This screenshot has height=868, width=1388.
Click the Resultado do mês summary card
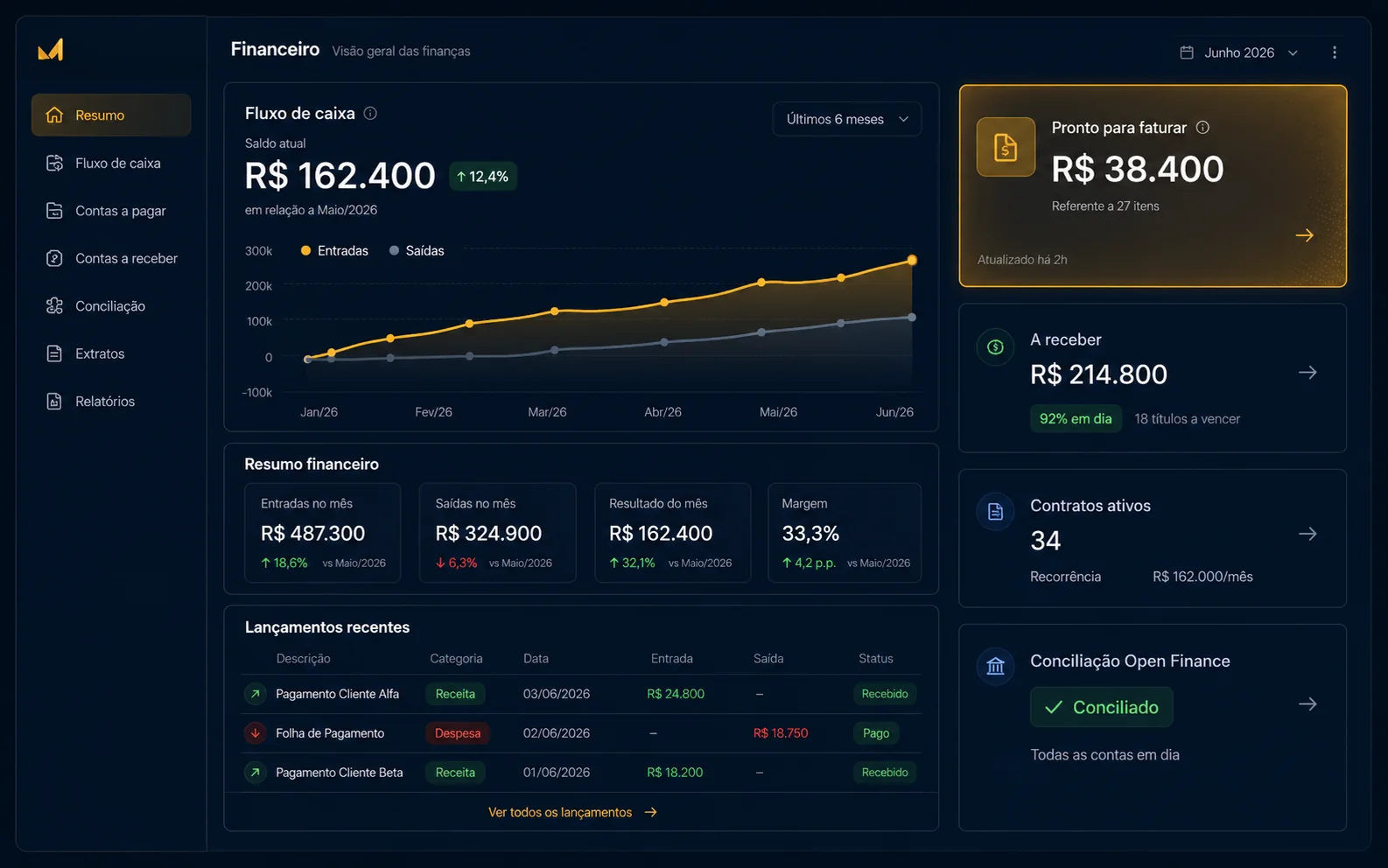(672, 533)
